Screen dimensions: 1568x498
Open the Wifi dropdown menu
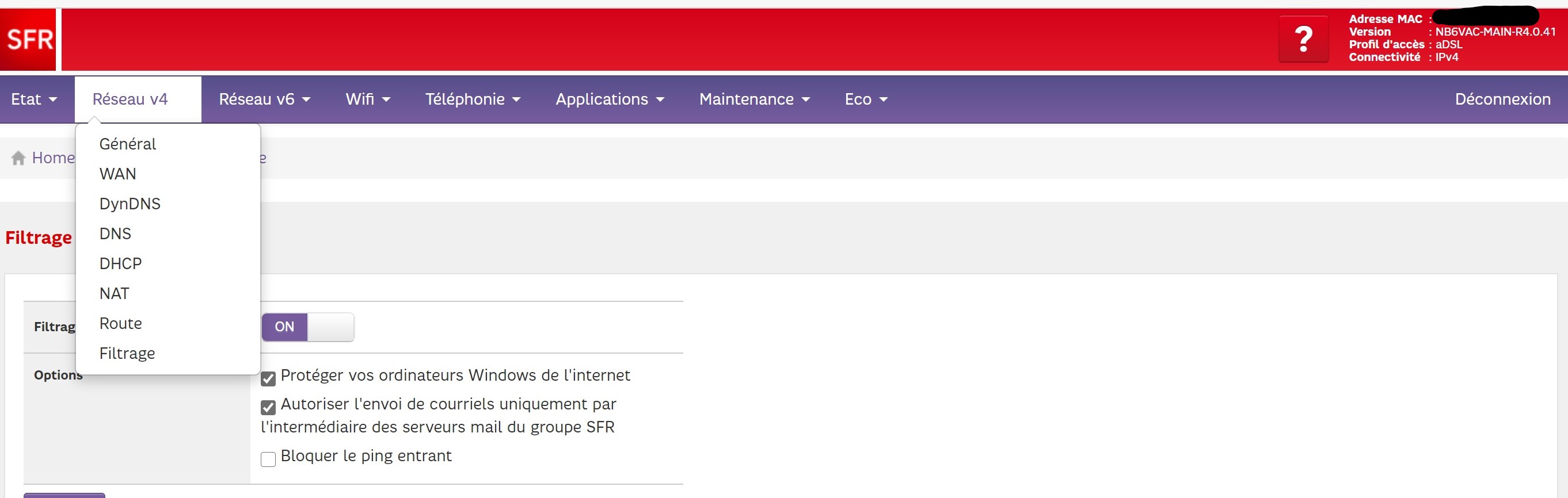pyautogui.click(x=368, y=99)
